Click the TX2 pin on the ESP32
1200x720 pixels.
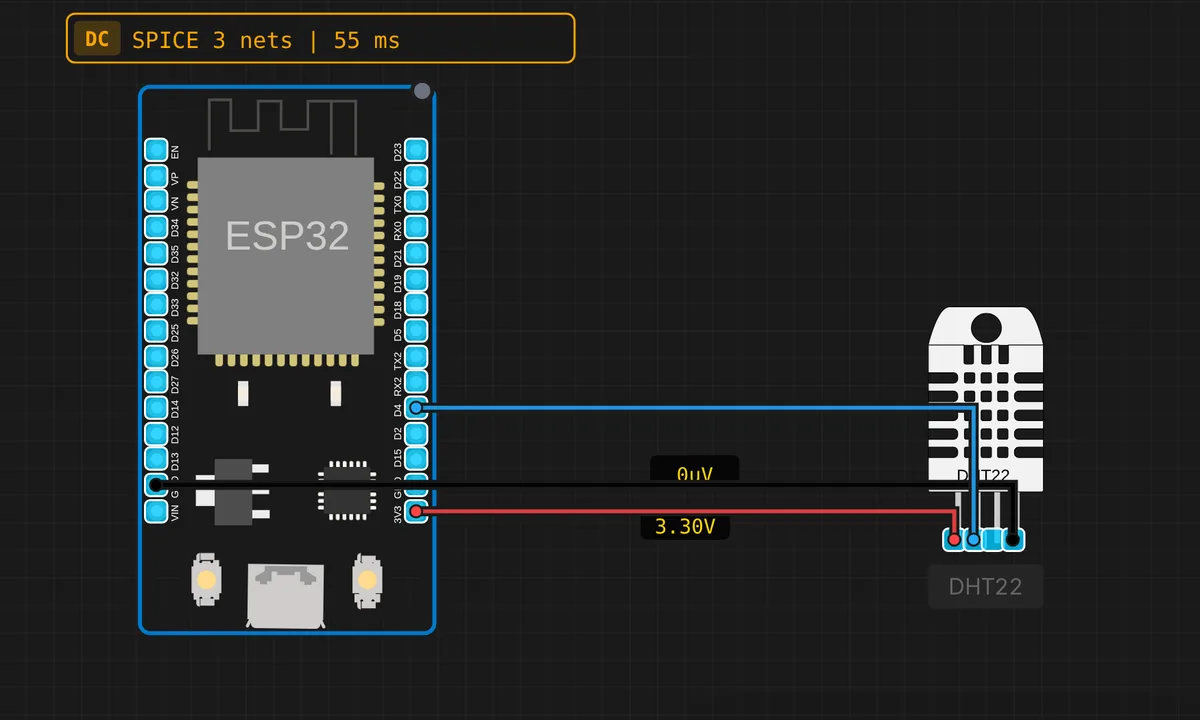pyautogui.click(x=416, y=357)
